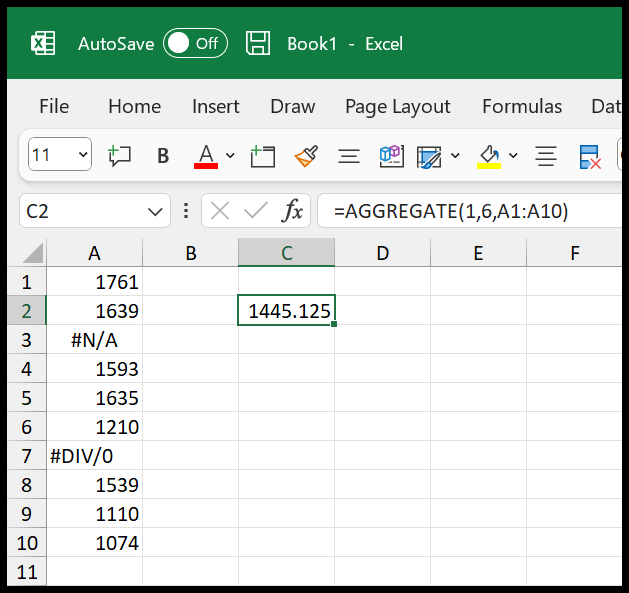629x593 pixels.
Task: Select column D header
Action: (x=383, y=253)
